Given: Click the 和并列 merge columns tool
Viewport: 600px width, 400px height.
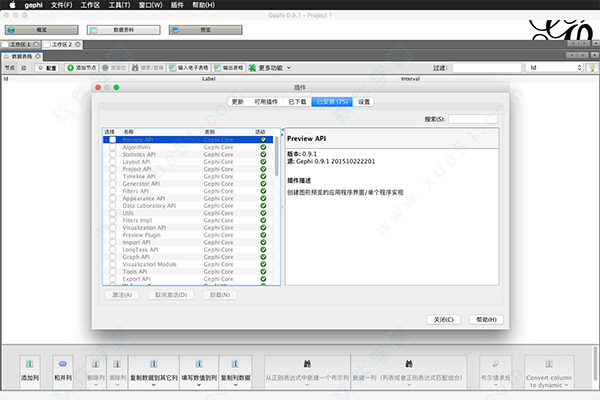Looking at the screenshot, I should (63, 370).
